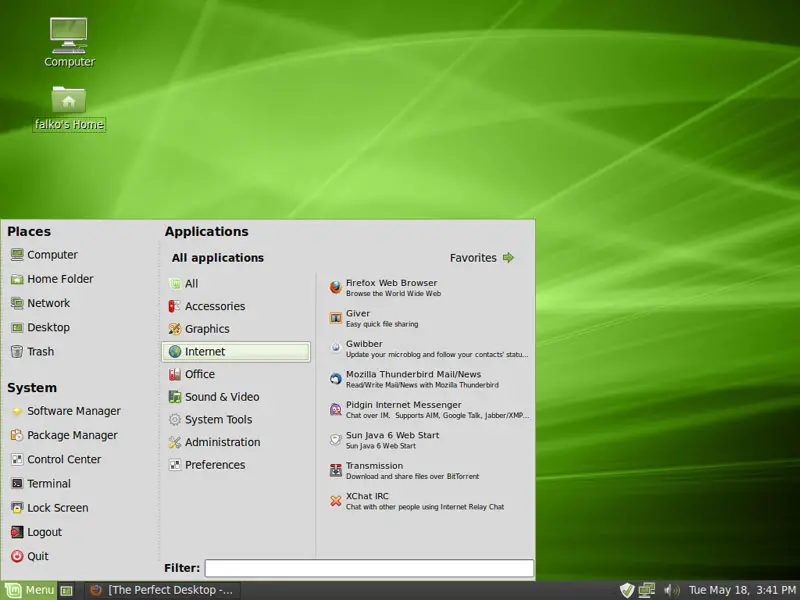Click the Quit power icon
The image size is (800, 600).
17,556
